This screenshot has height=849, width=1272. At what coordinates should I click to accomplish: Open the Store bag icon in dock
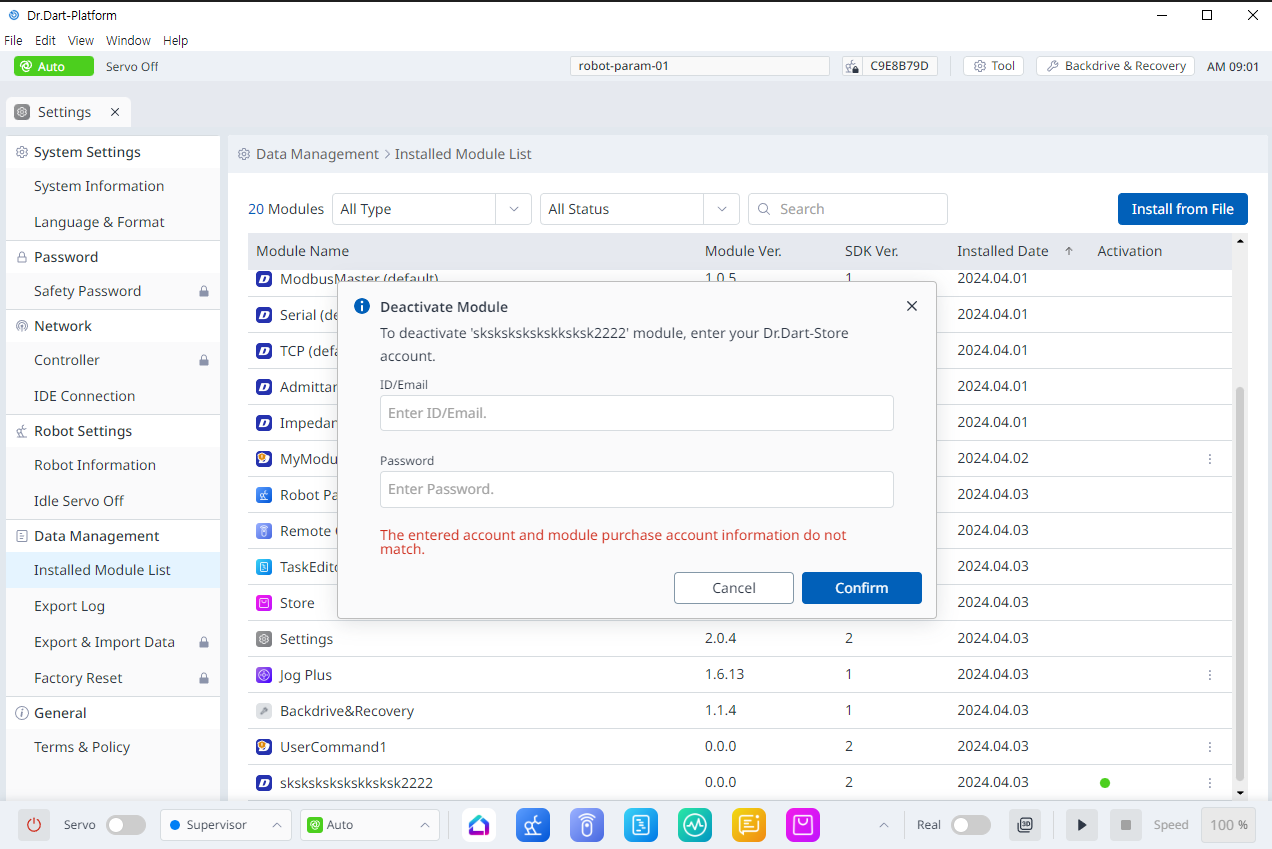click(x=802, y=825)
